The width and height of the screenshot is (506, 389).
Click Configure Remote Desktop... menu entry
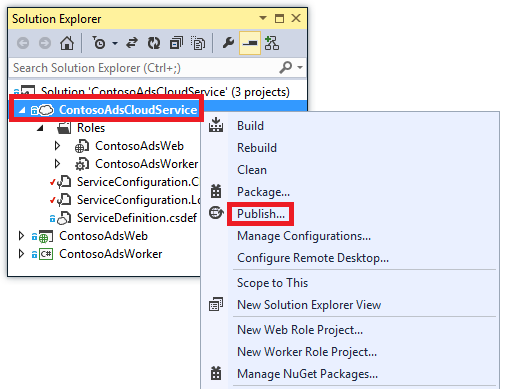(313, 258)
